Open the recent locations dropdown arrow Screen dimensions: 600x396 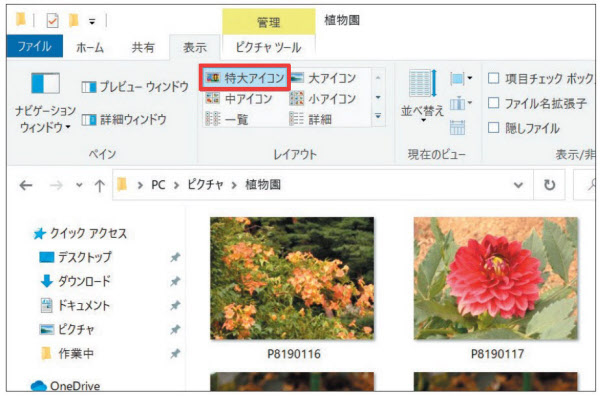pyautogui.click(x=79, y=186)
